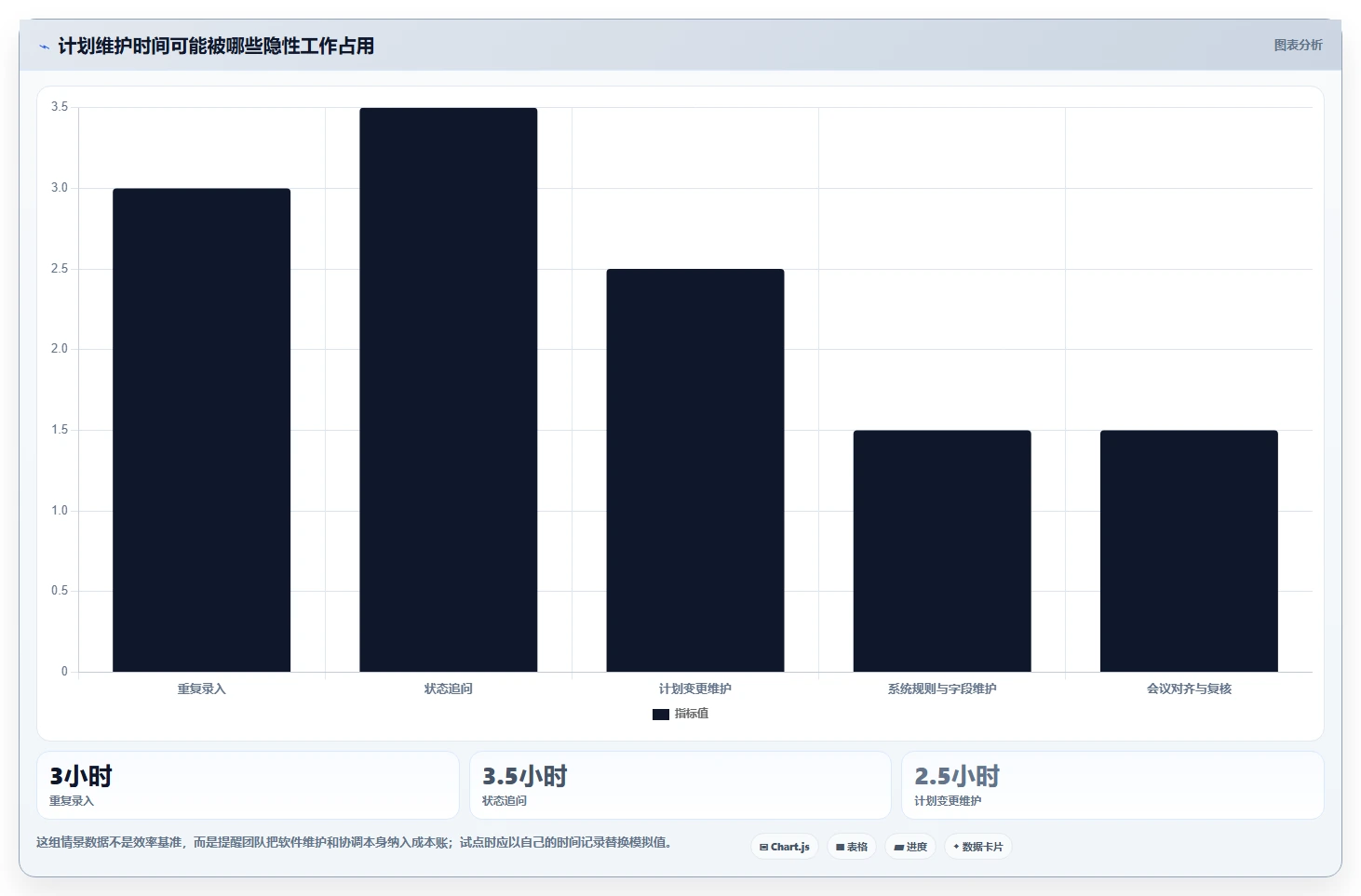Click the 0.5 y-axis tick label
1361x896 pixels.
(x=60, y=591)
